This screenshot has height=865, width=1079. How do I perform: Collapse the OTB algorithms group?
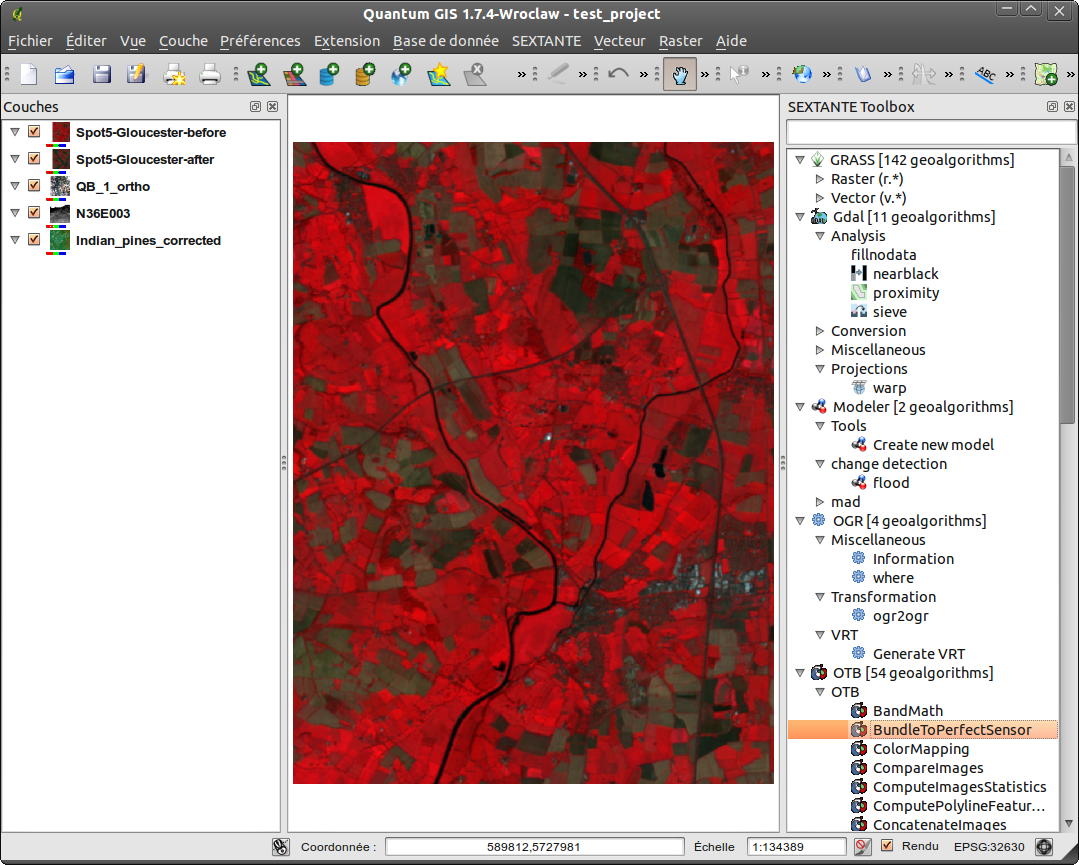point(799,673)
